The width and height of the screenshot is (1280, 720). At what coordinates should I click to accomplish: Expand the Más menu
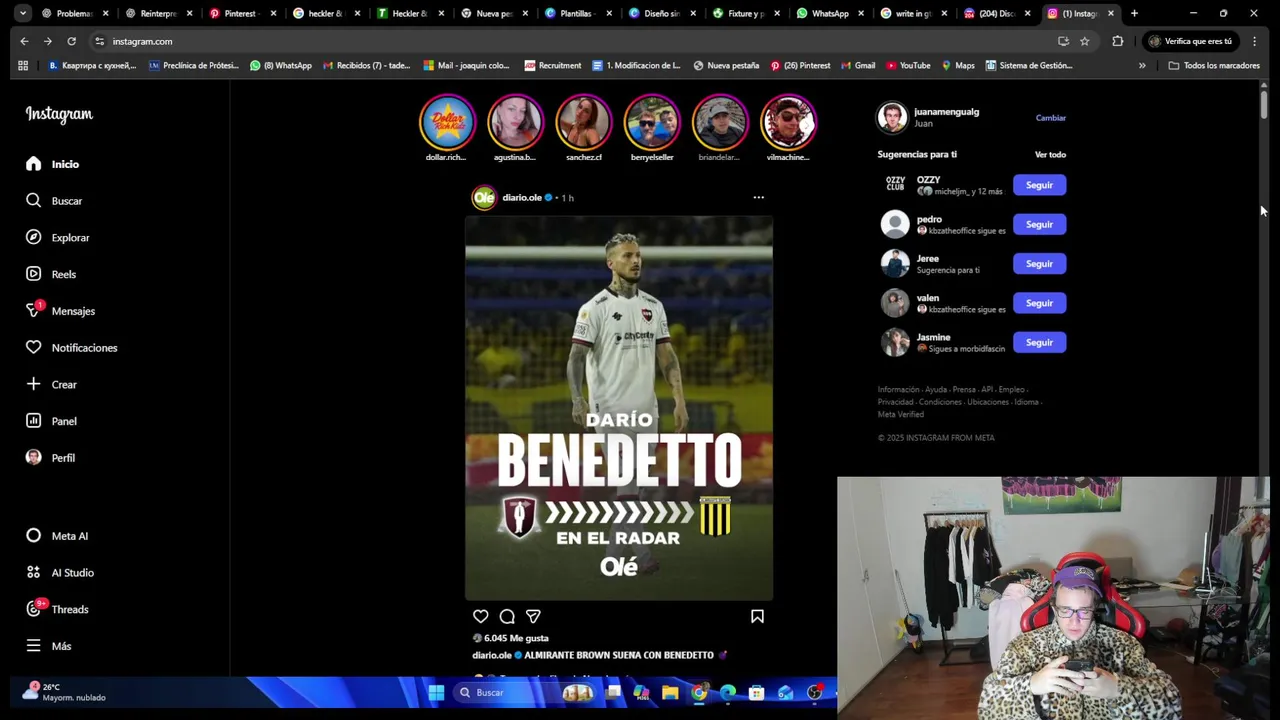pyautogui.click(x=48, y=646)
